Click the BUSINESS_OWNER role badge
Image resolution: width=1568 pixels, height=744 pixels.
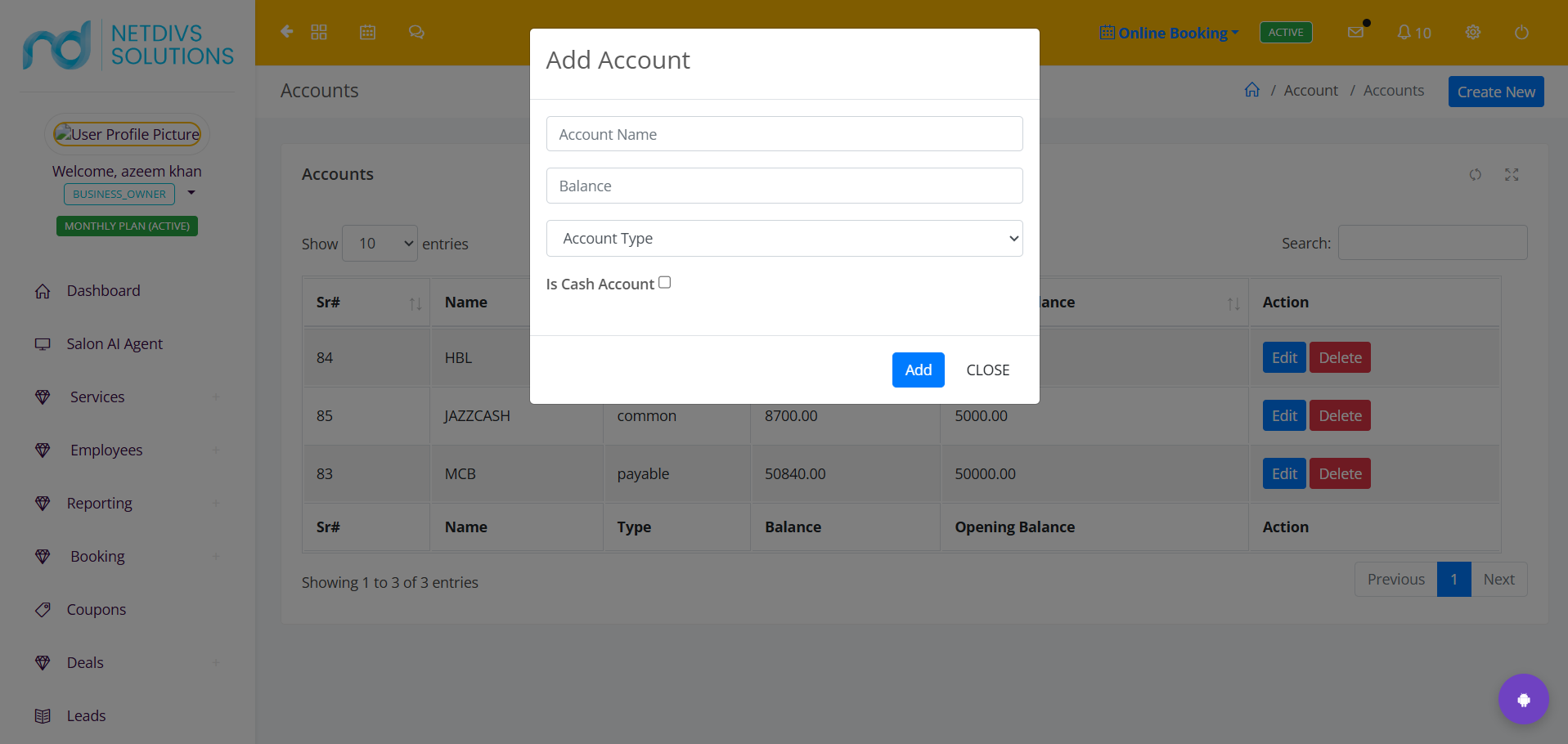point(119,194)
